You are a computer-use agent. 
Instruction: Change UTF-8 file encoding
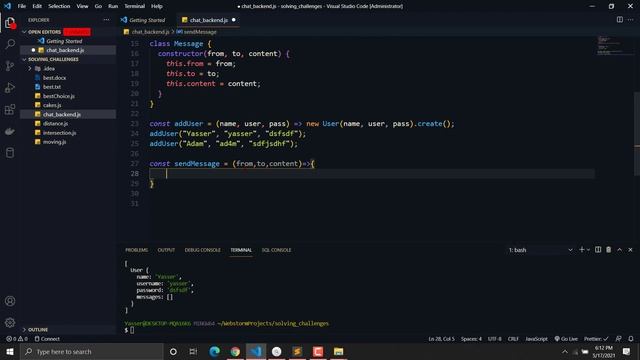(494, 339)
